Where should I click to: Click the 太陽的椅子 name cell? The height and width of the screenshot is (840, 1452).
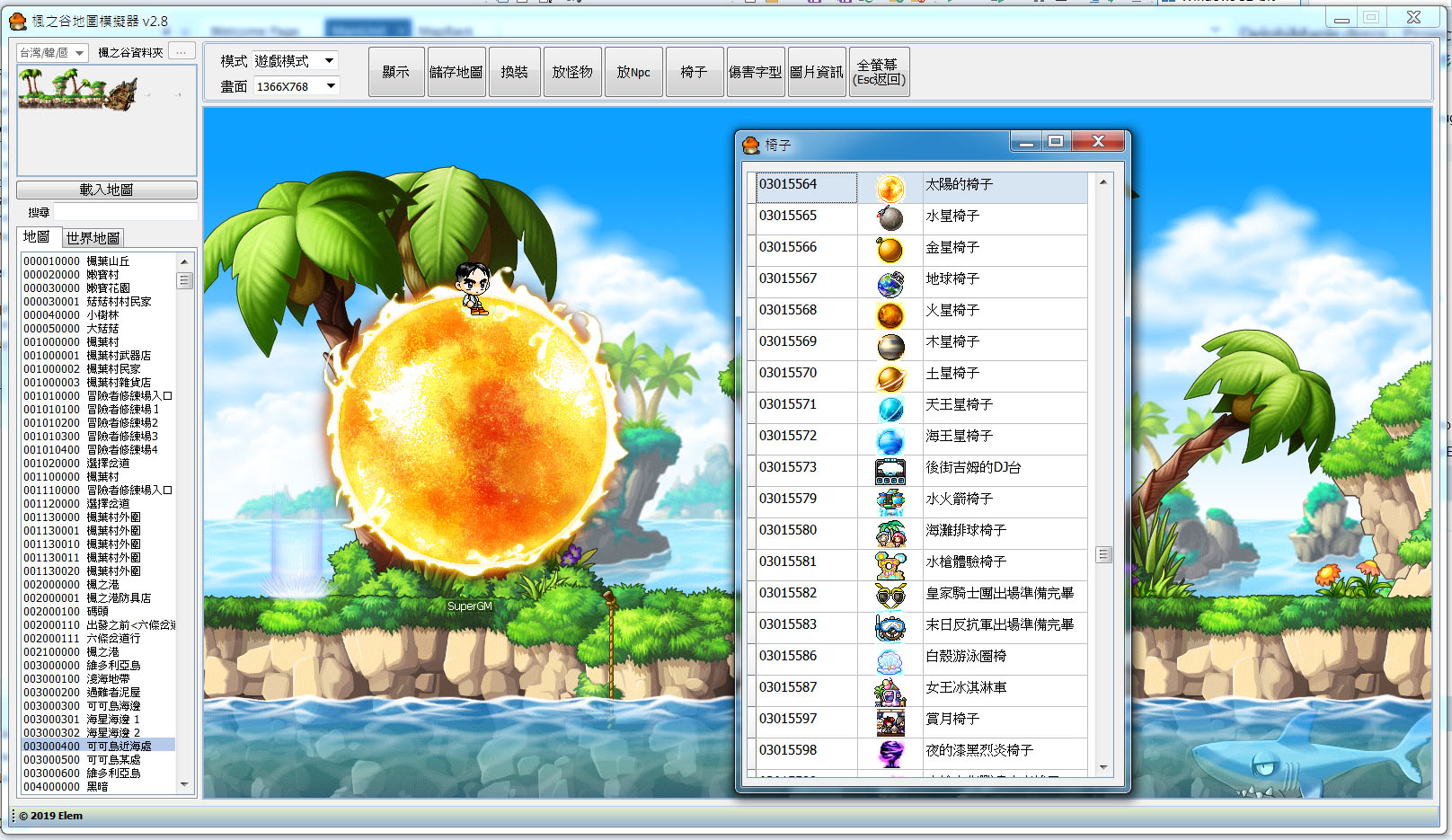1005,188
